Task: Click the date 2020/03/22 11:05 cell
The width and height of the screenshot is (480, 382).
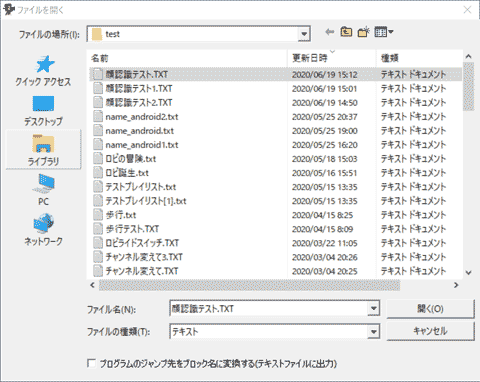Action: (x=325, y=243)
